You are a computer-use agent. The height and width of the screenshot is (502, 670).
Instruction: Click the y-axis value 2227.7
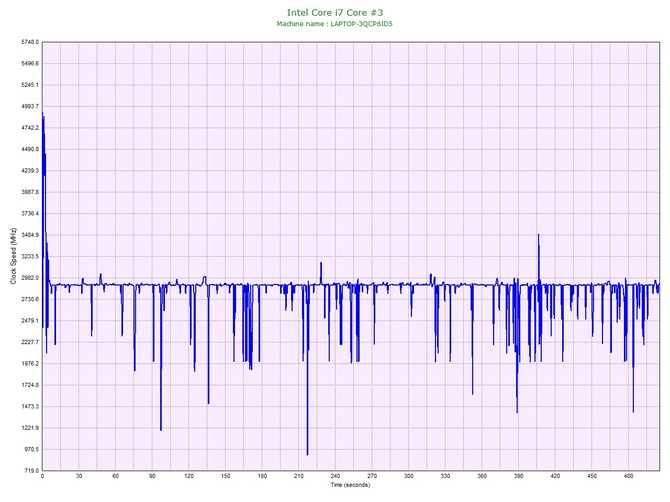click(x=30, y=342)
